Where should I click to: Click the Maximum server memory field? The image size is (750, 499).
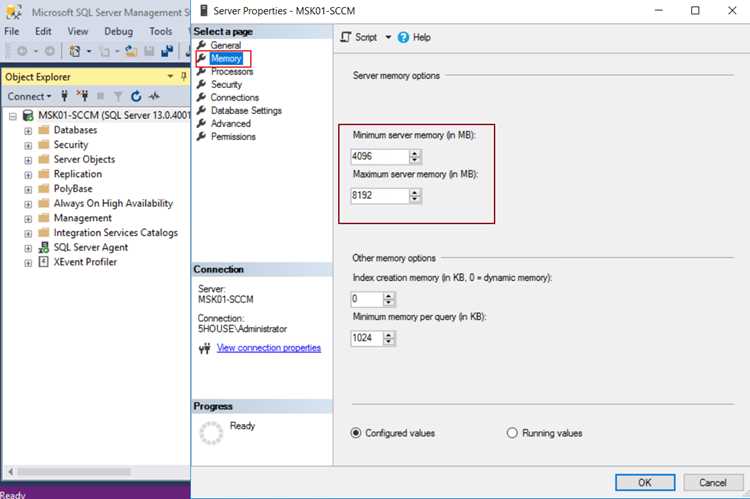coord(380,195)
